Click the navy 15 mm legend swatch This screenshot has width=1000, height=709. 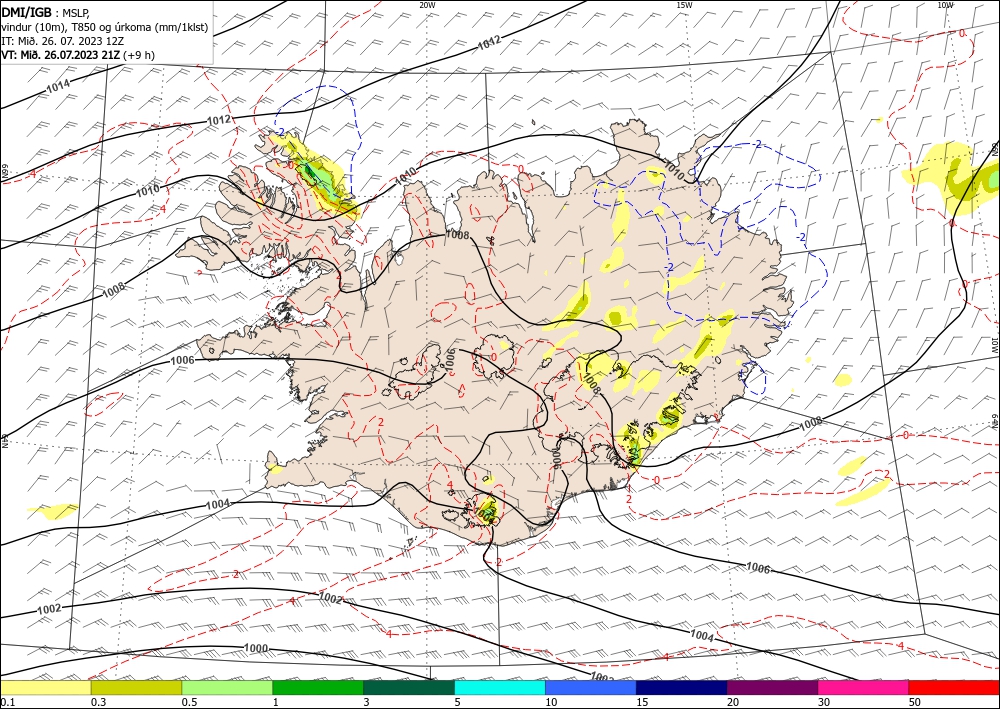tap(682, 687)
